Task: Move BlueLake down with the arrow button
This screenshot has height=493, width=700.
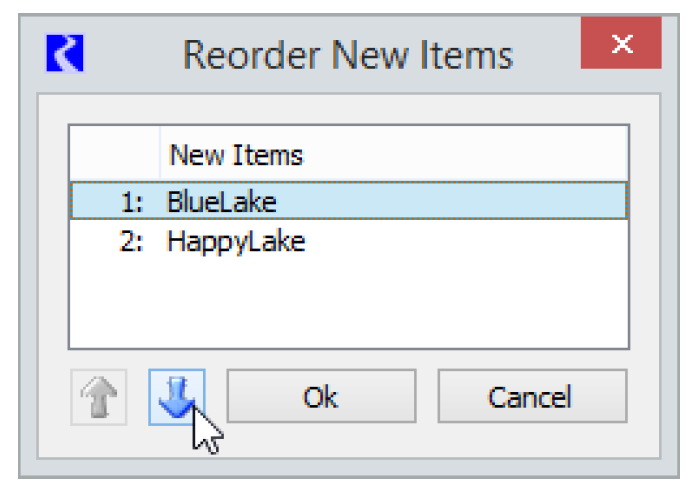Action: (177, 397)
